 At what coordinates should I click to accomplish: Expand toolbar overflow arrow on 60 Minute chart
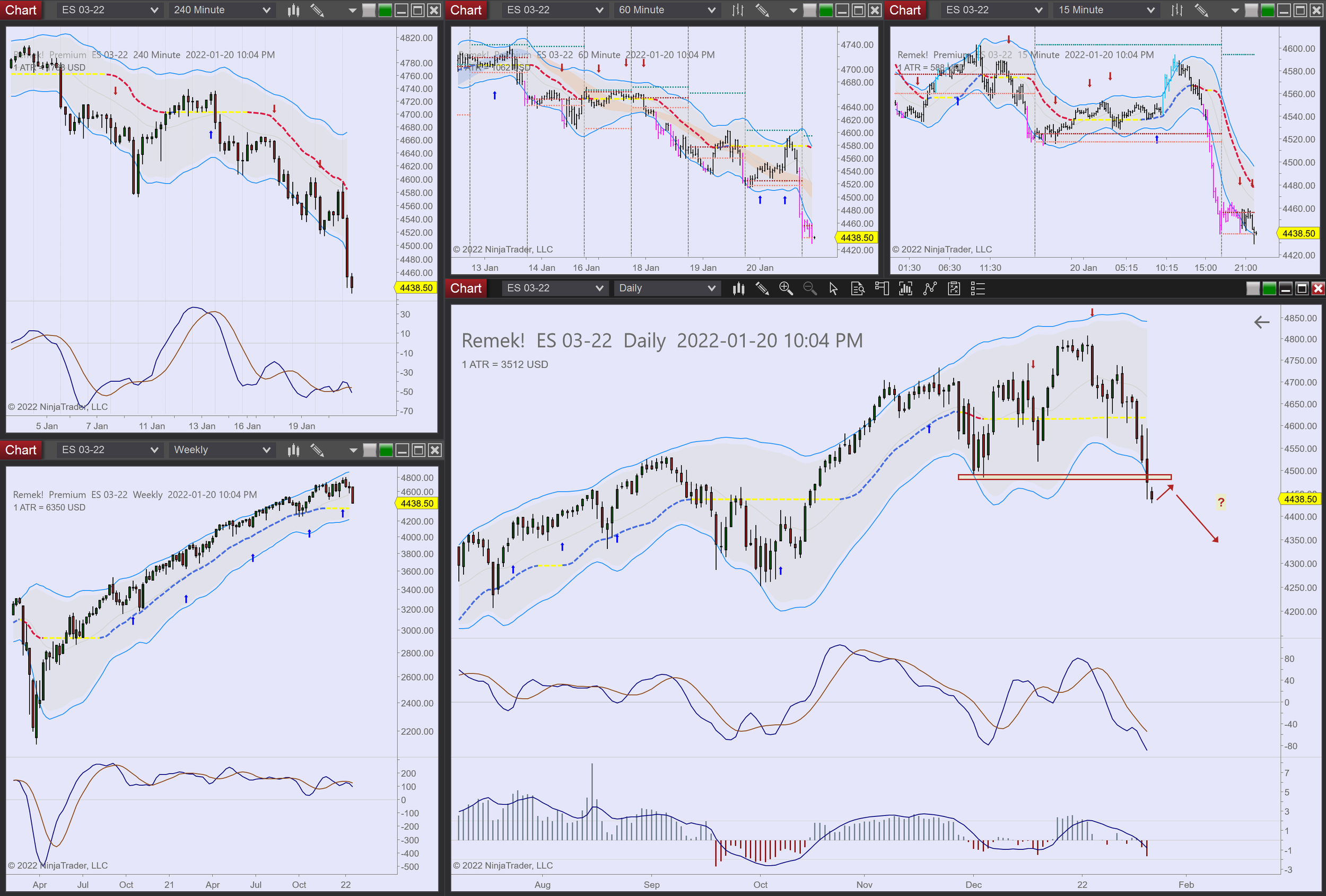click(x=793, y=10)
